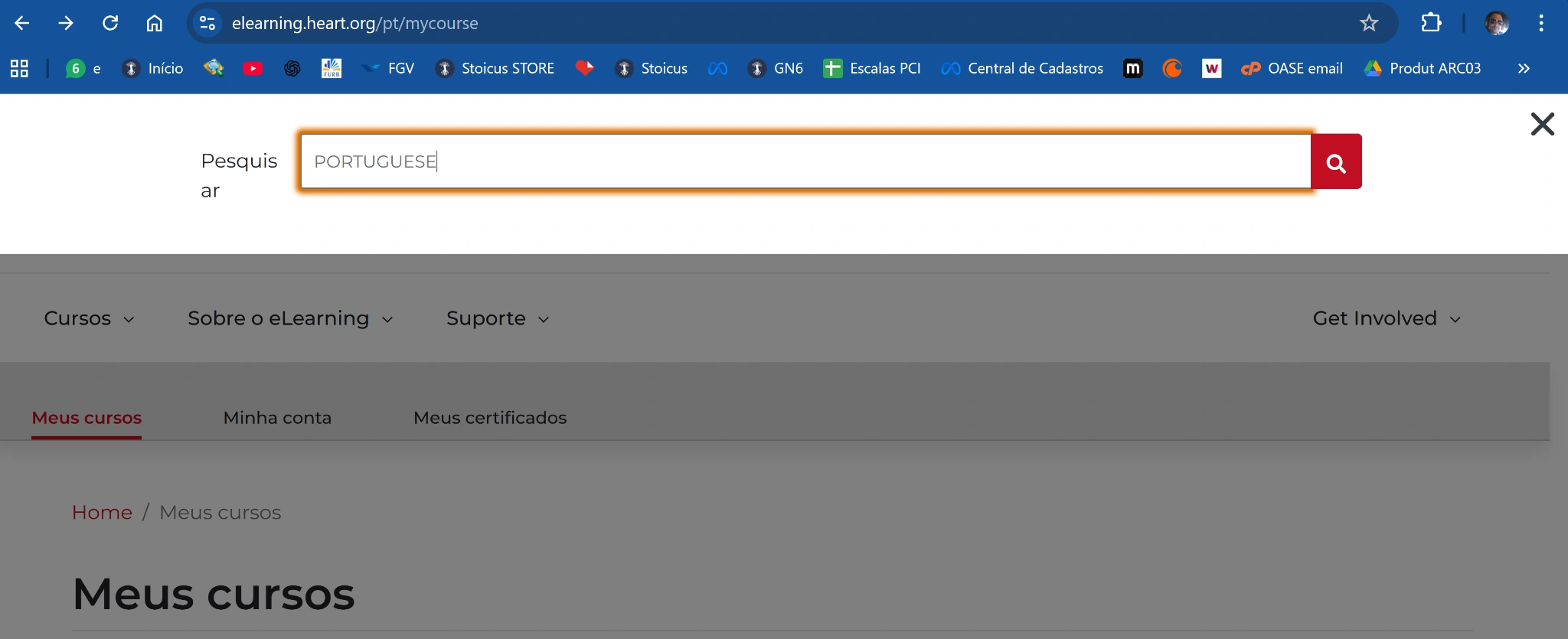The height and width of the screenshot is (639, 1568).
Task: Open the Chrome three-dot menu
Action: [x=1541, y=23]
